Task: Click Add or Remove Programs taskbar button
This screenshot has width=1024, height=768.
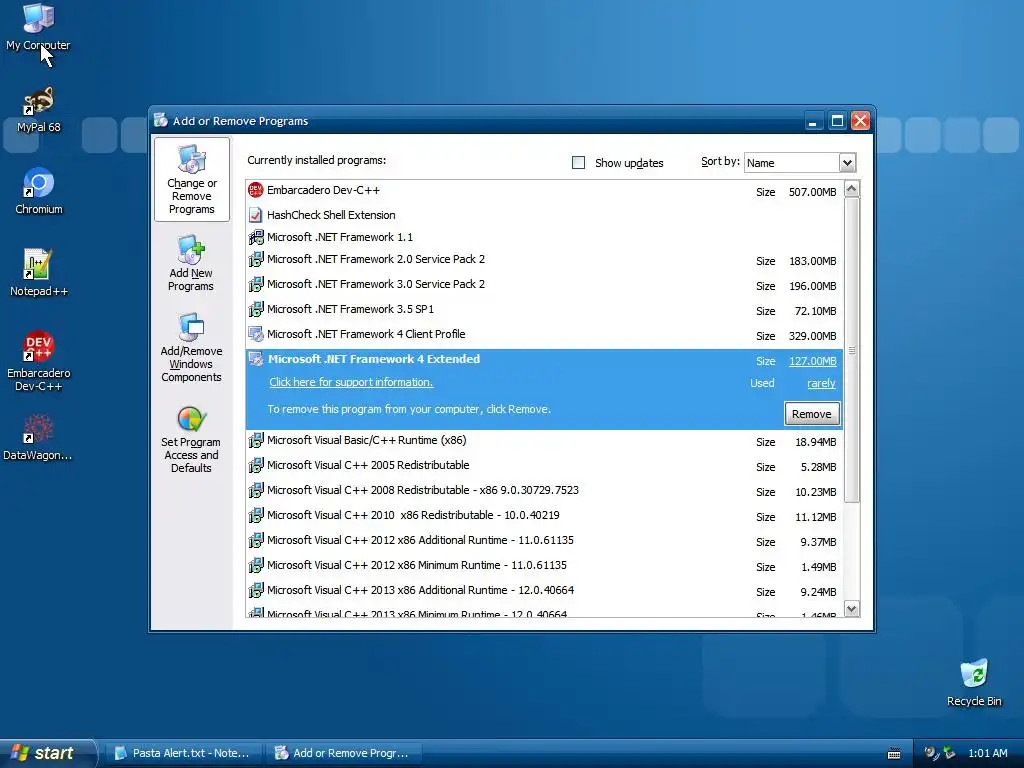Action: click(x=344, y=753)
